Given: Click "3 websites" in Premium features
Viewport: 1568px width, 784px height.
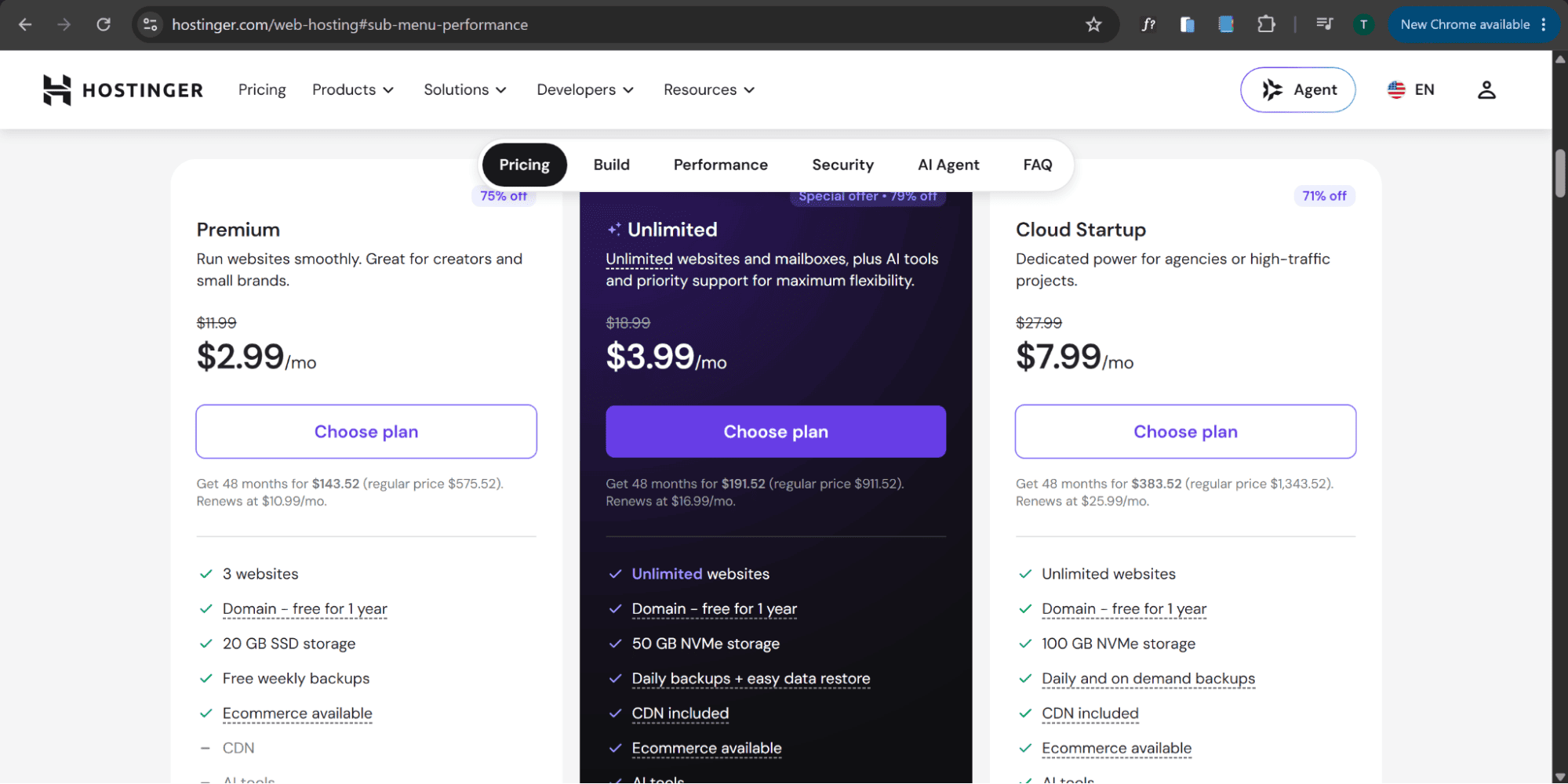Looking at the screenshot, I should tap(260, 574).
